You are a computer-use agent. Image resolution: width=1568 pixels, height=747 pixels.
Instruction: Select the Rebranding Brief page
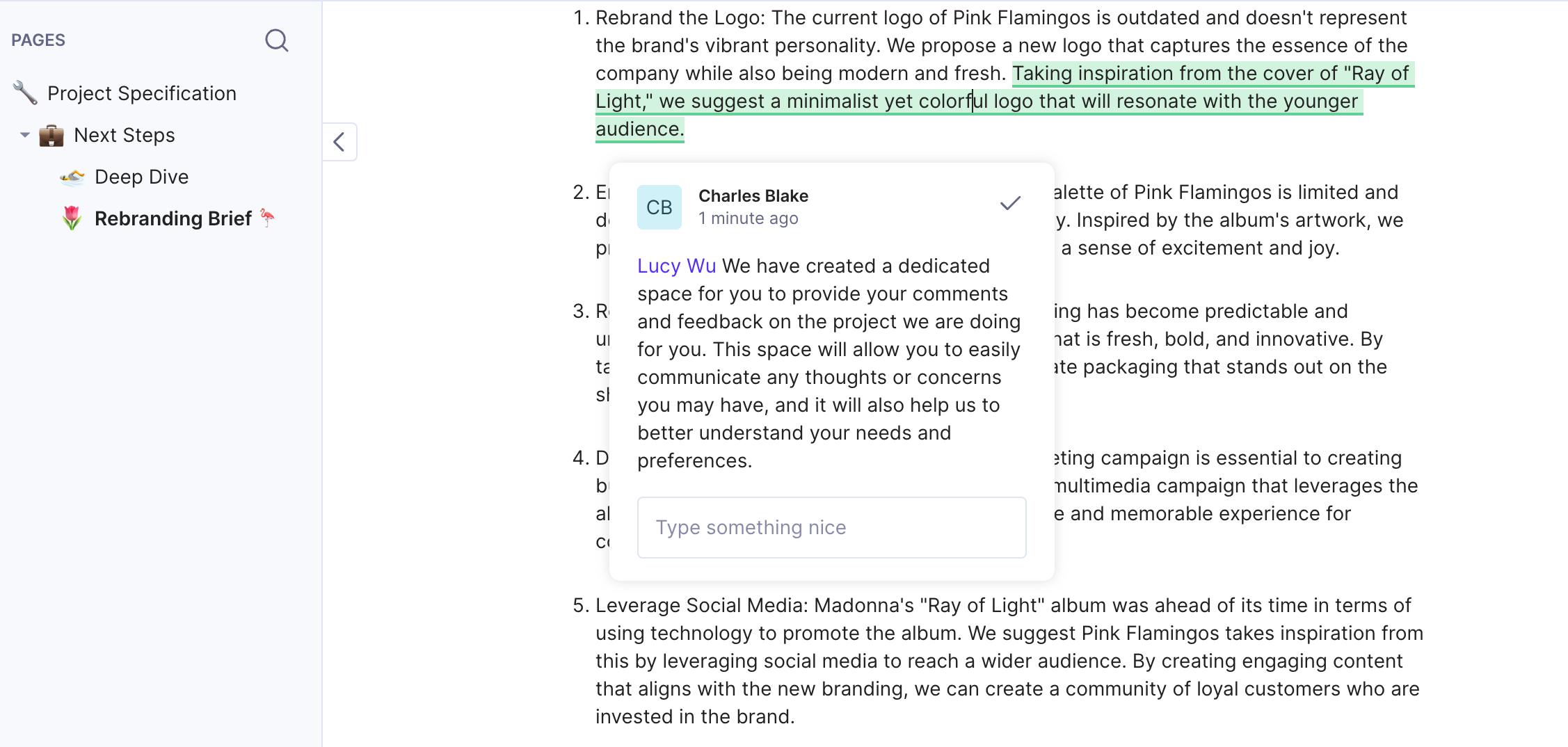click(x=173, y=218)
